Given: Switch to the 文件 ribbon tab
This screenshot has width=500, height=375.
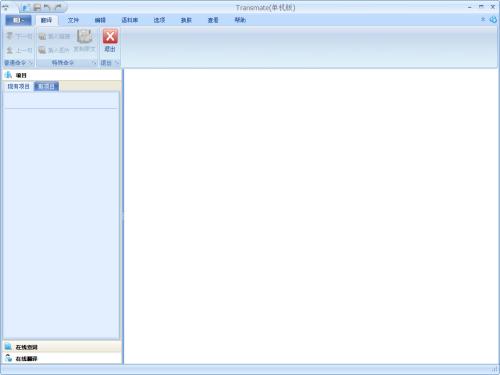Looking at the screenshot, I should point(73,20).
